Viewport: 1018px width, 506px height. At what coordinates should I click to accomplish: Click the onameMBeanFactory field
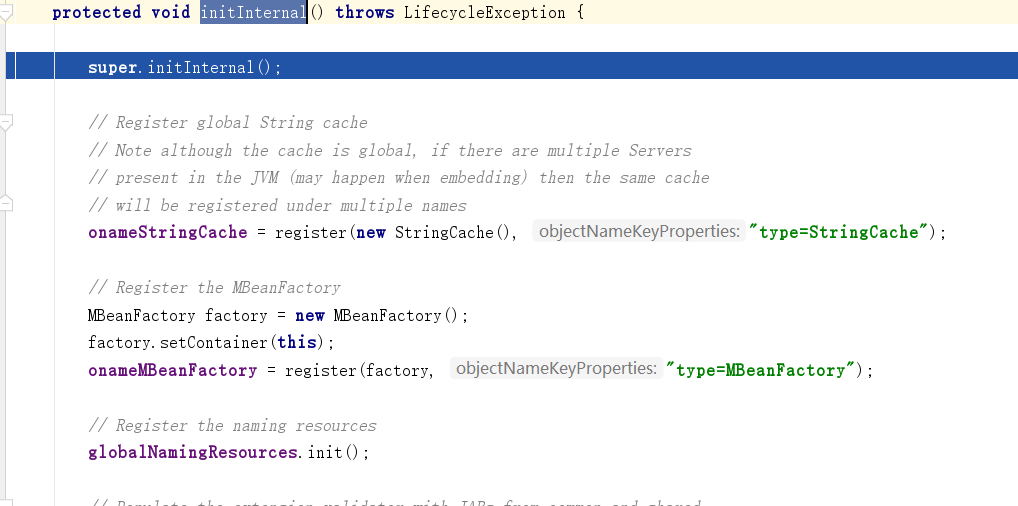pyautogui.click(x=173, y=370)
